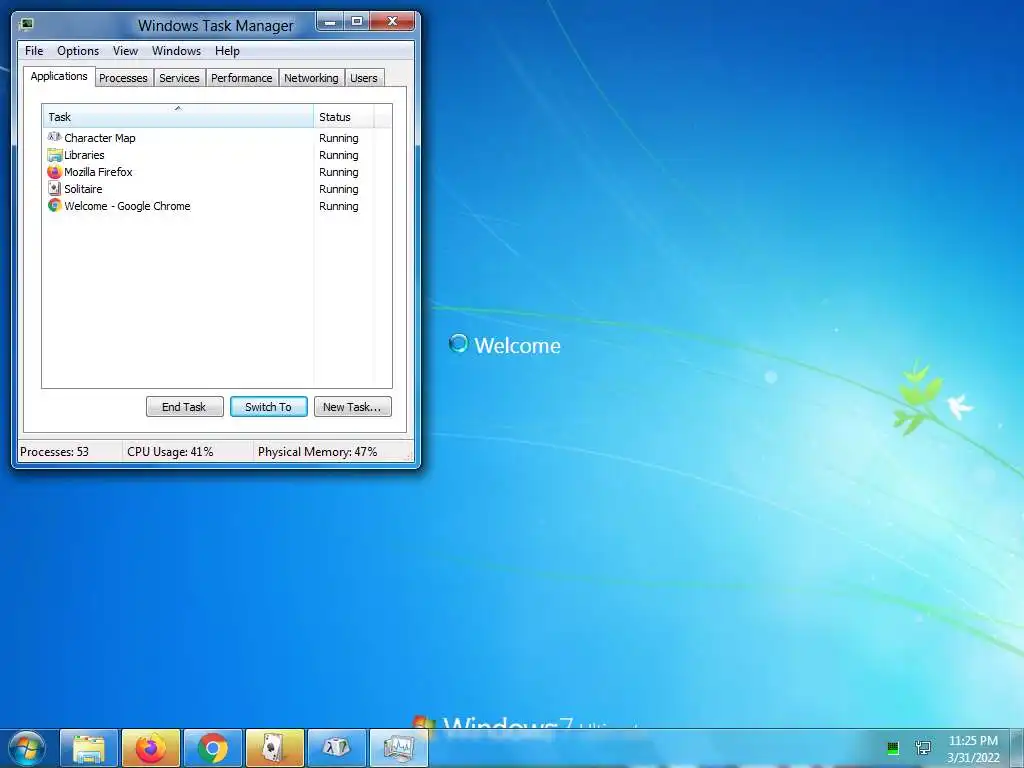Click the Libraries folder icon in task list
Viewport: 1024px width, 768px height.
coord(54,155)
